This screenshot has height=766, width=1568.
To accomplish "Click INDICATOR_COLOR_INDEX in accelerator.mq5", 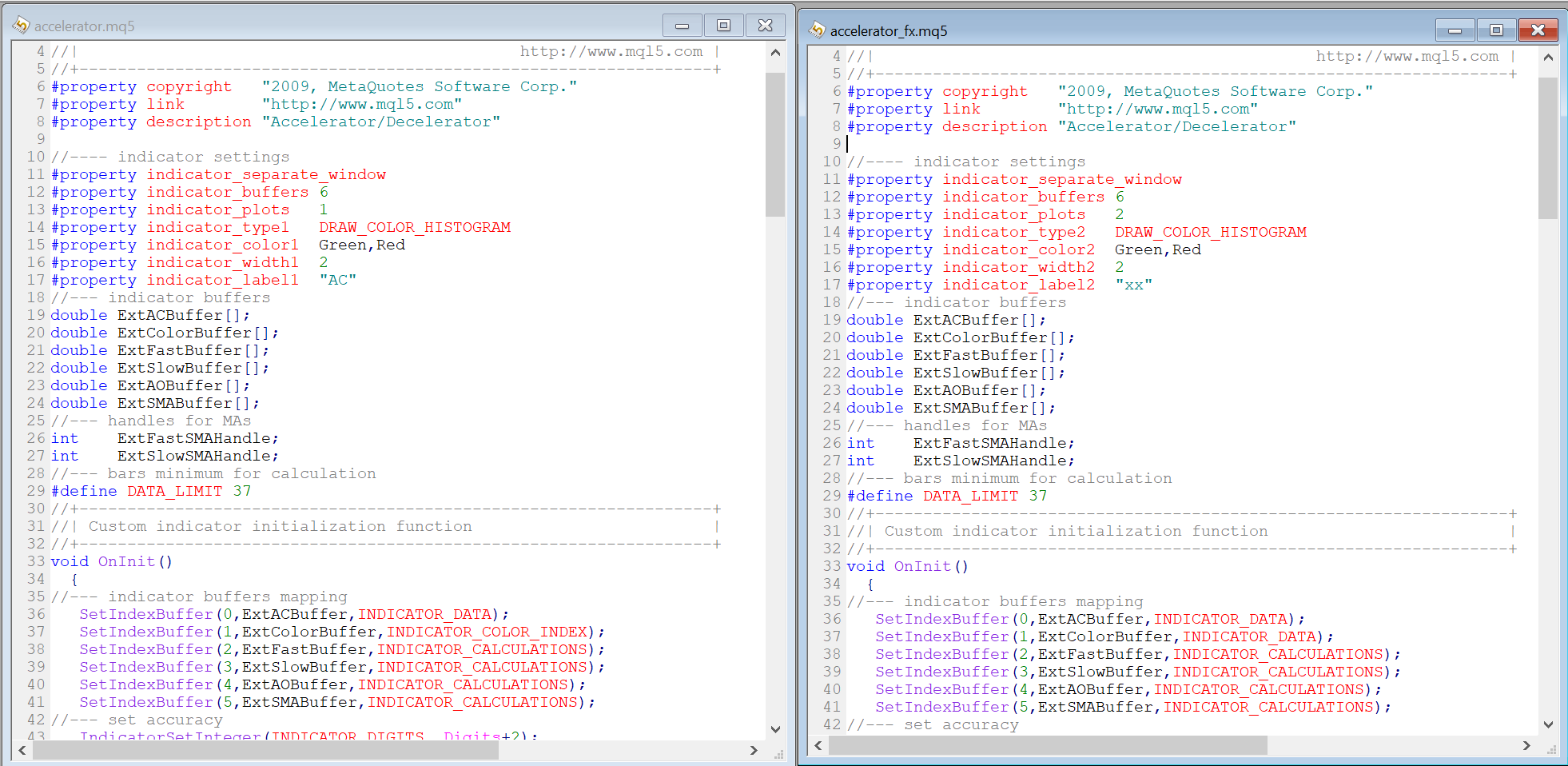I will pos(488,632).
